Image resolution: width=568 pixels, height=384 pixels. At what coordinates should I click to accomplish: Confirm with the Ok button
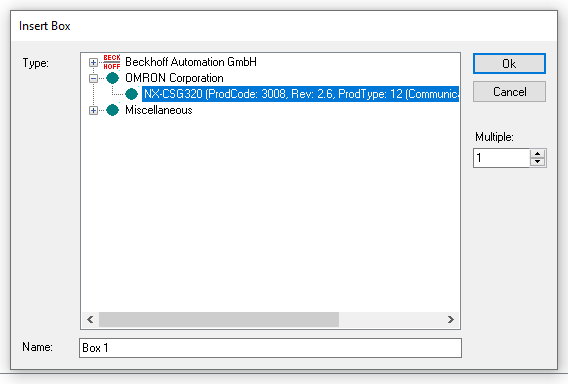pos(509,64)
